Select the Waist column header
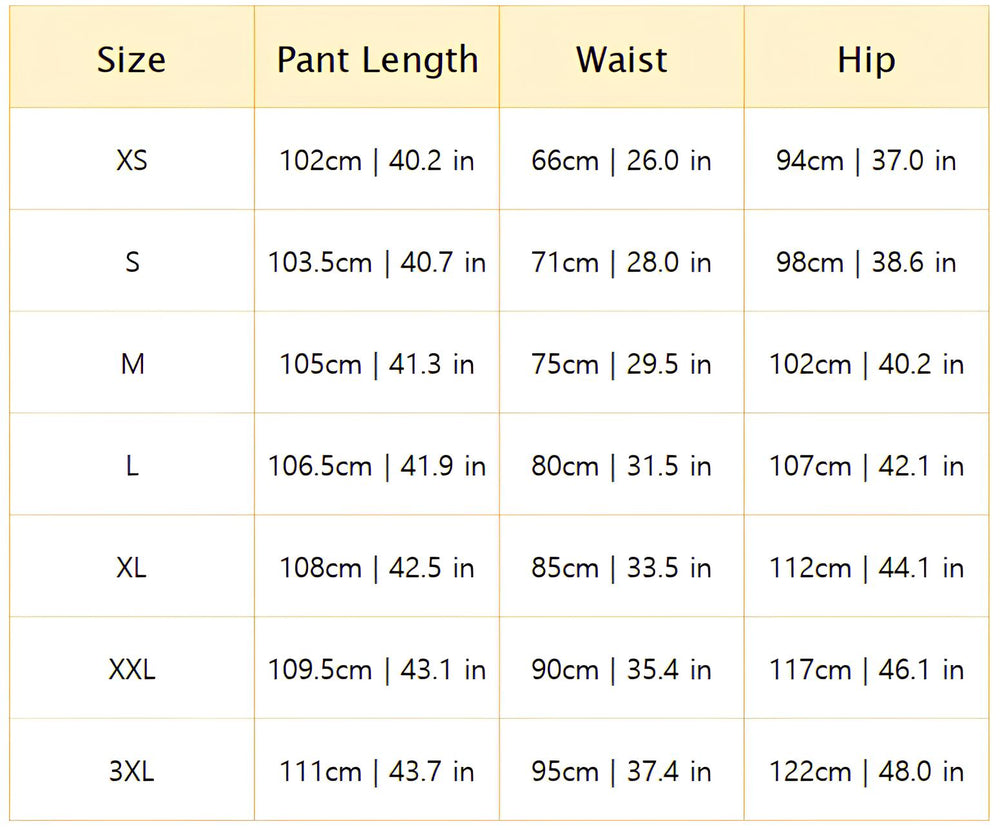This screenshot has width=1000, height=830. click(x=621, y=60)
